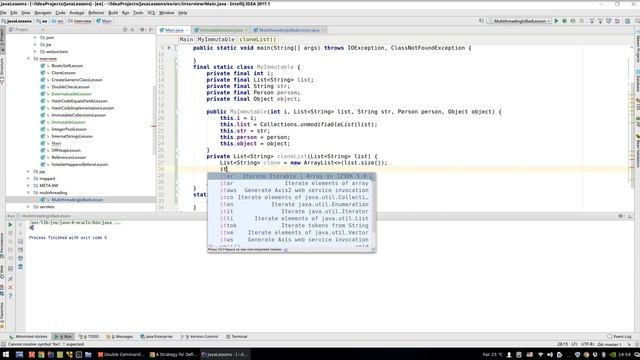This screenshot has width=640, height=360.
Task: Rerun program with green arrow in Run panel
Action: point(10,224)
